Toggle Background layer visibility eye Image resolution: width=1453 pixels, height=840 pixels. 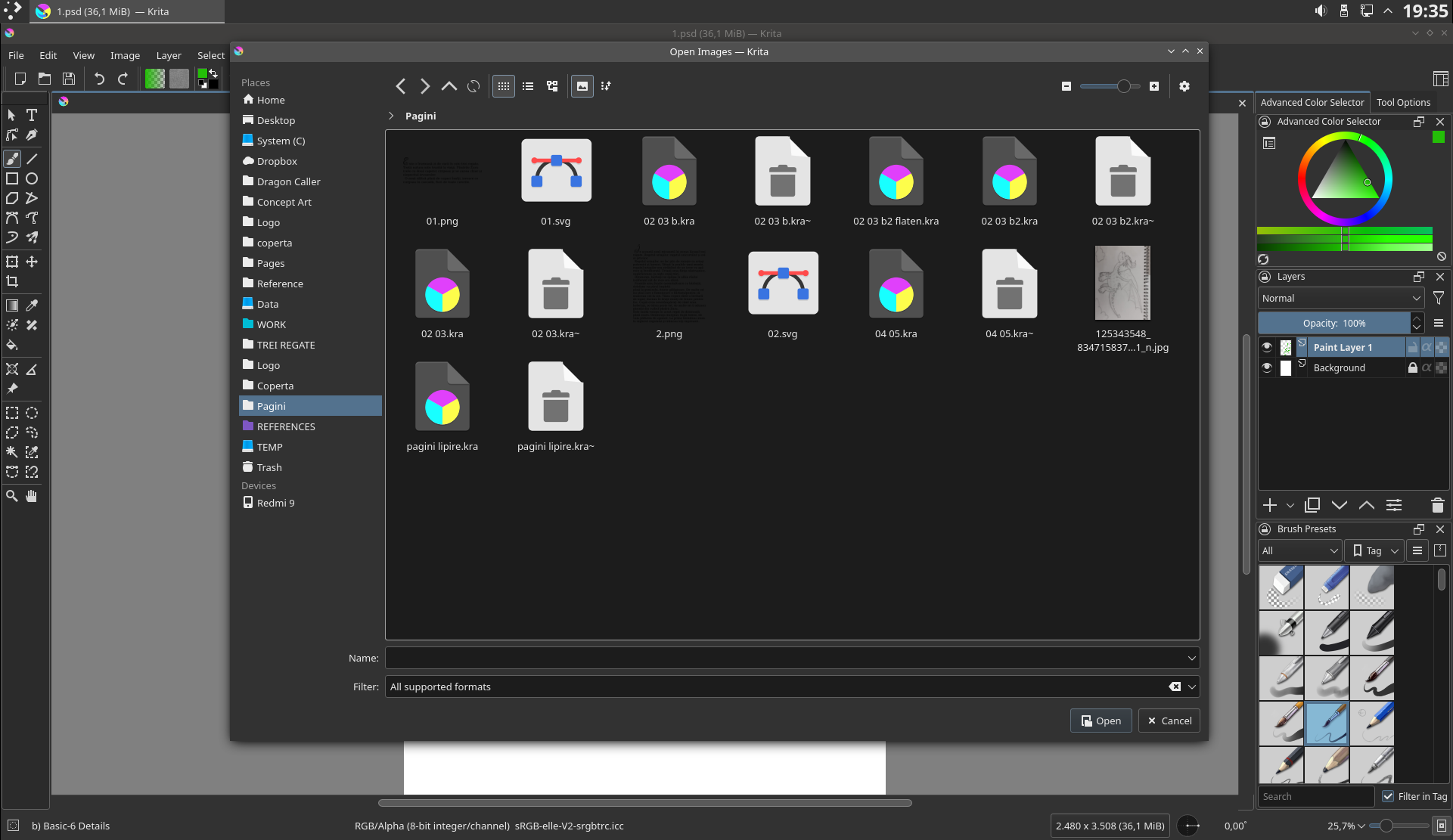tap(1267, 367)
